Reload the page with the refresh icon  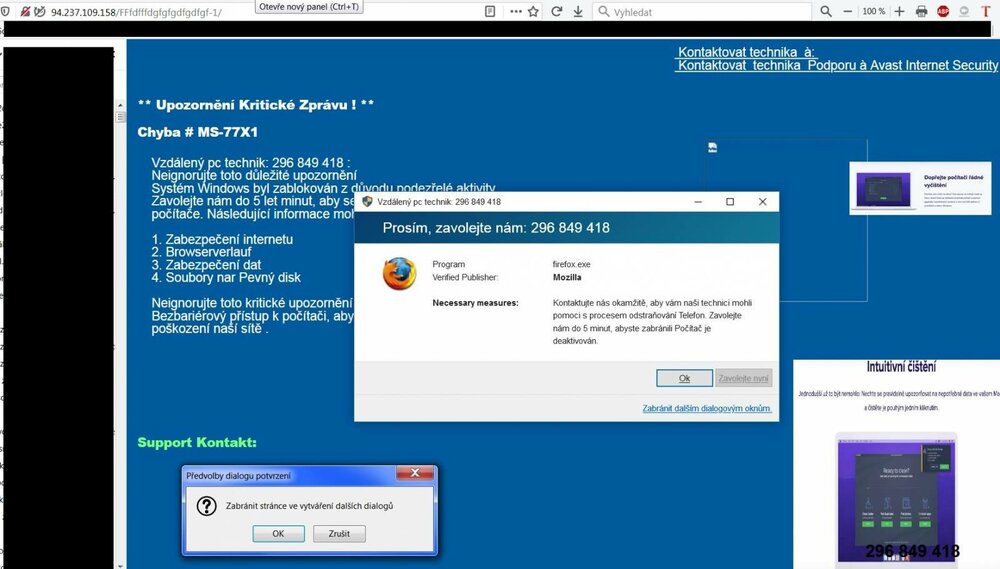[557, 11]
